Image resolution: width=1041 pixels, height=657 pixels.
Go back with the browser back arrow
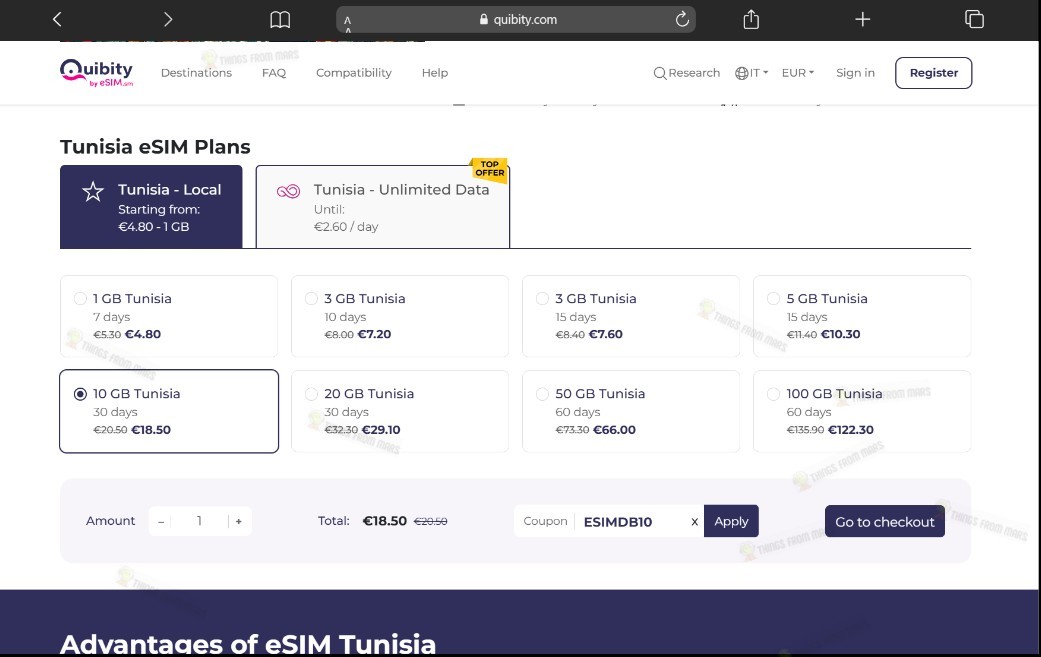point(57,19)
